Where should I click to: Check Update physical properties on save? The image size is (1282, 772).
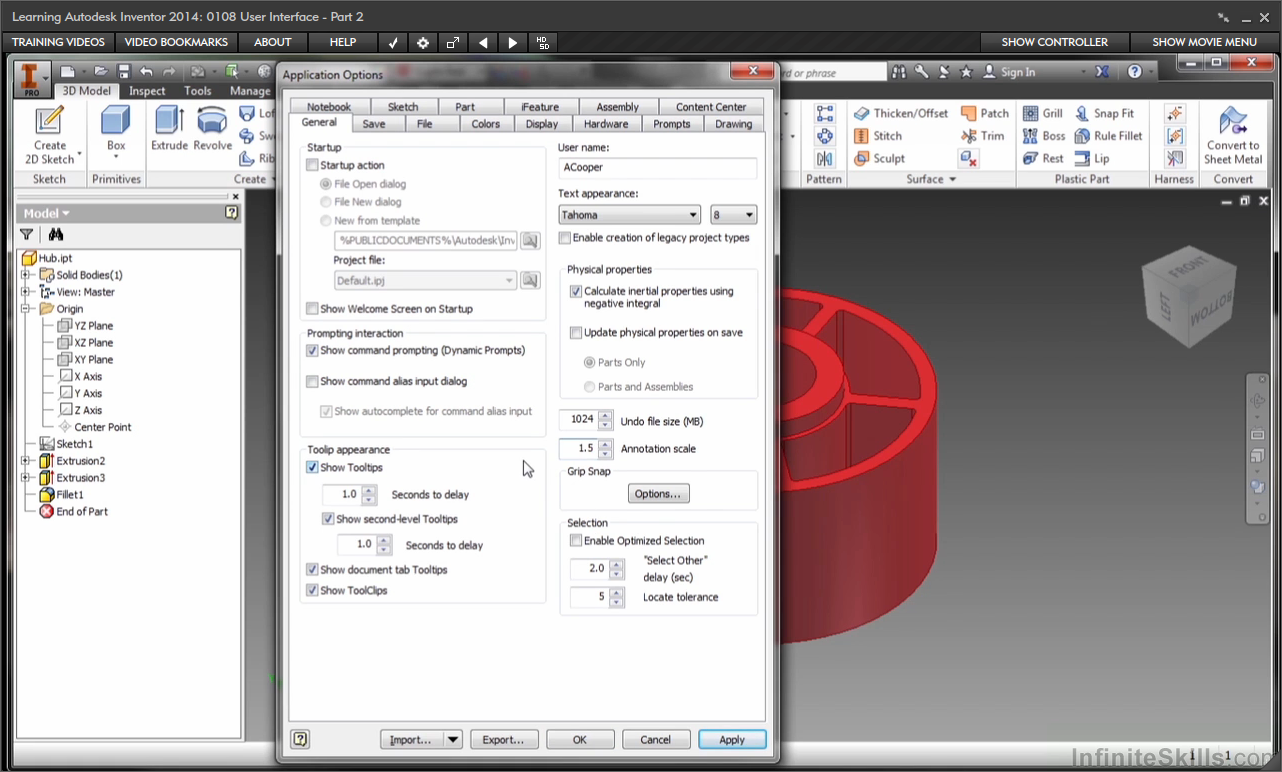[576, 333]
